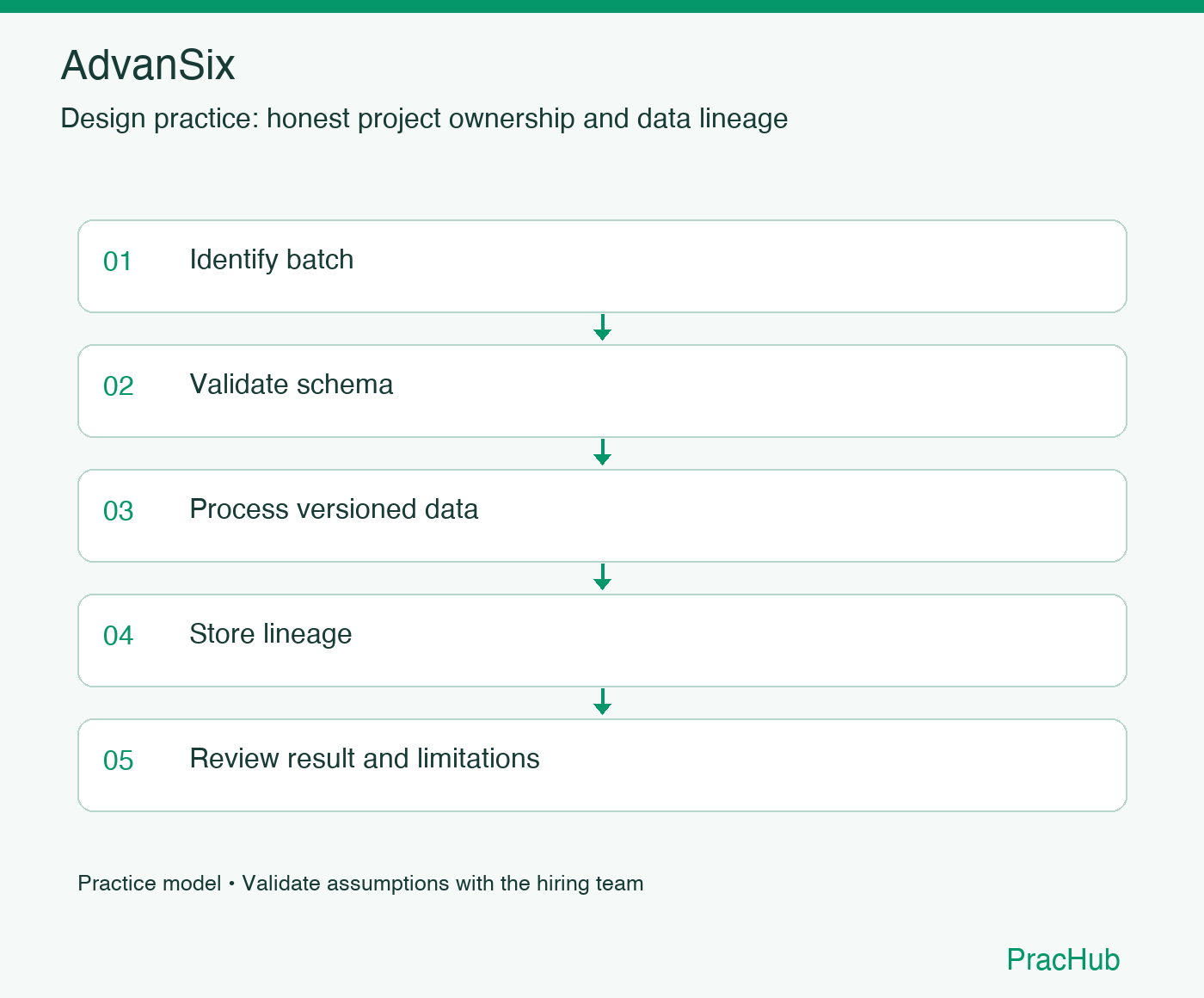Click step number 02
The height and width of the screenshot is (998, 1204).
[119, 386]
